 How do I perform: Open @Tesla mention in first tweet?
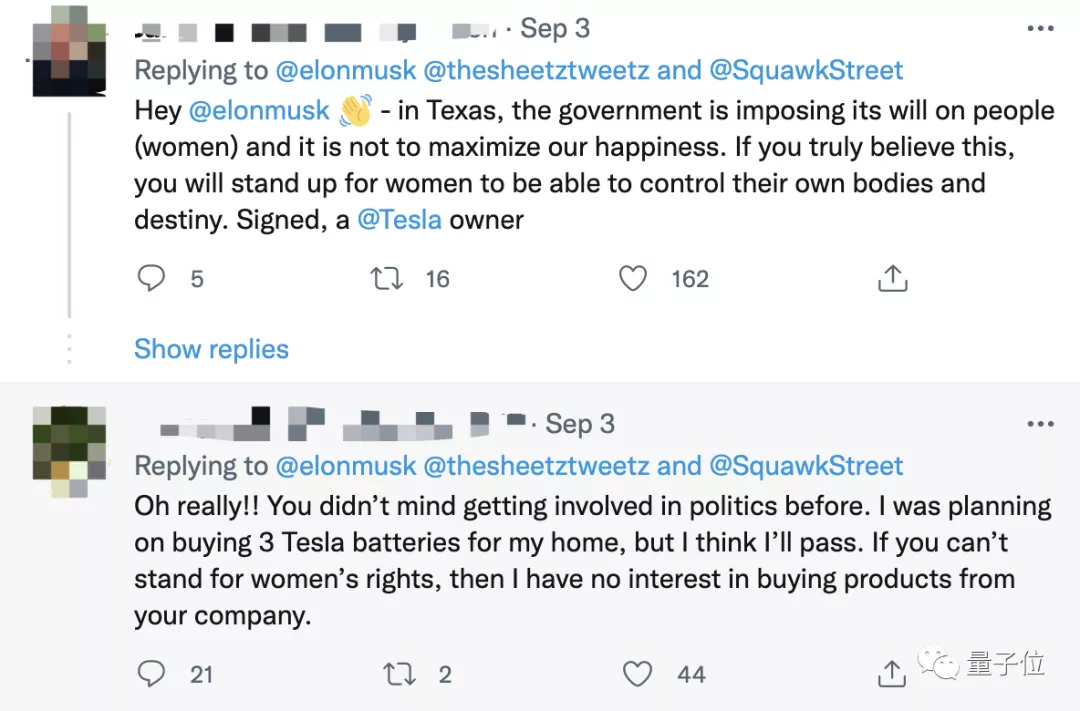[399, 220]
